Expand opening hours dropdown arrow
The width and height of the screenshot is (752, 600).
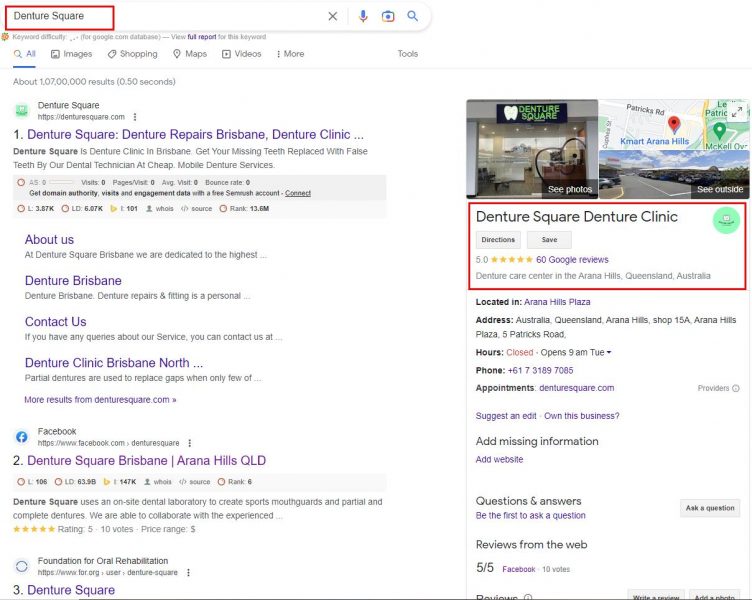coord(609,353)
